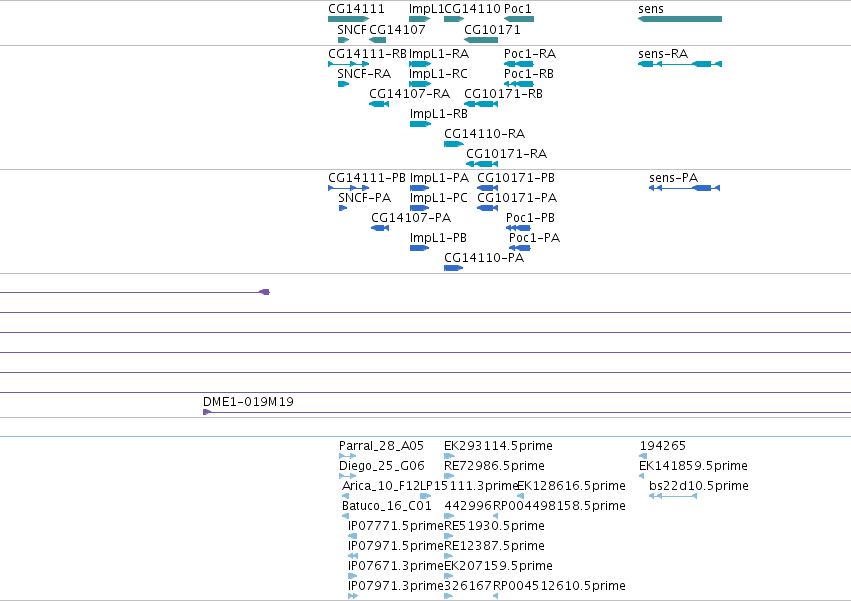Select transcript CG10171-RB
The image size is (851, 601).
click(x=481, y=104)
